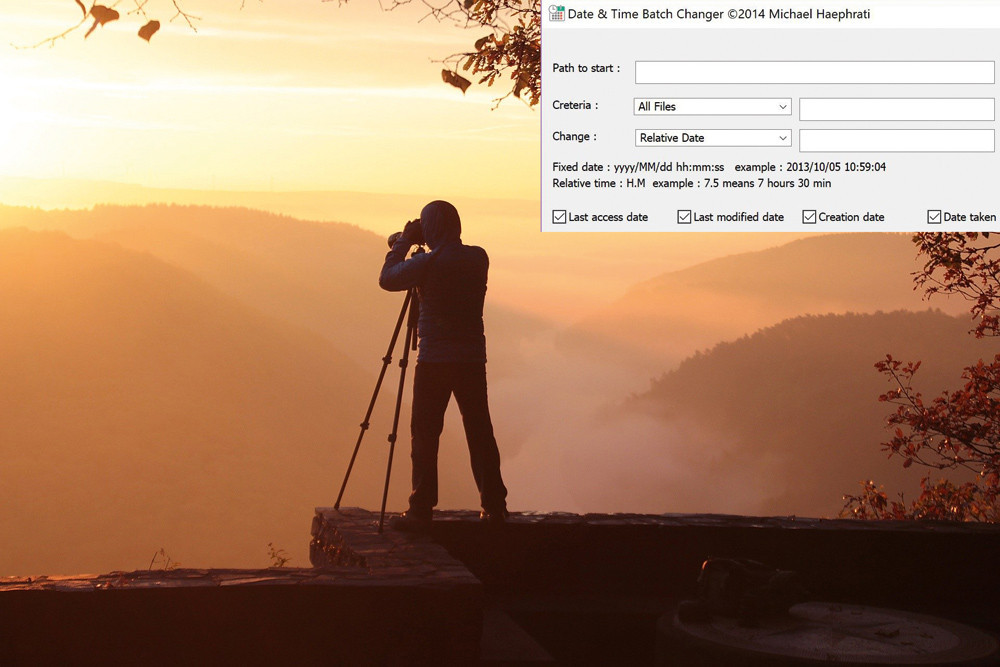The image size is (1000, 667).
Task: Click the calendar app icon in title bar
Action: 557,13
